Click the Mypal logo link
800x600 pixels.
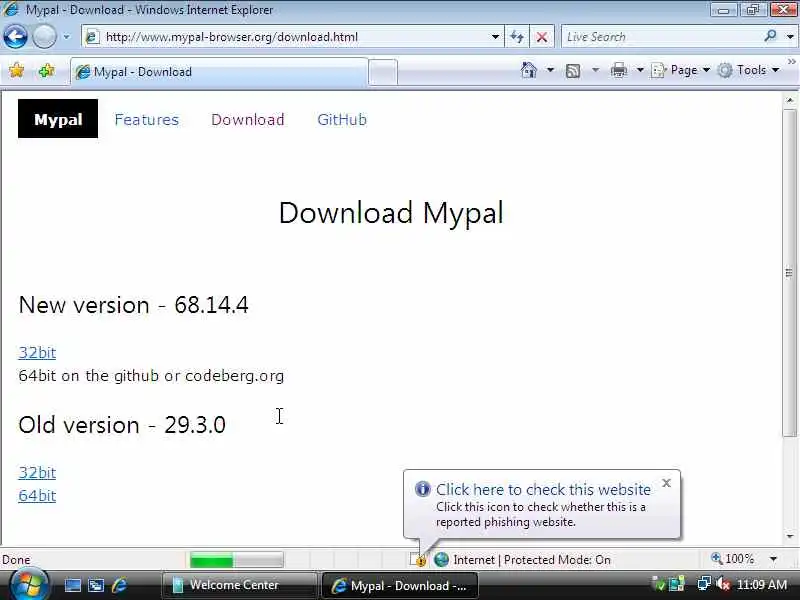tap(58, 119)
